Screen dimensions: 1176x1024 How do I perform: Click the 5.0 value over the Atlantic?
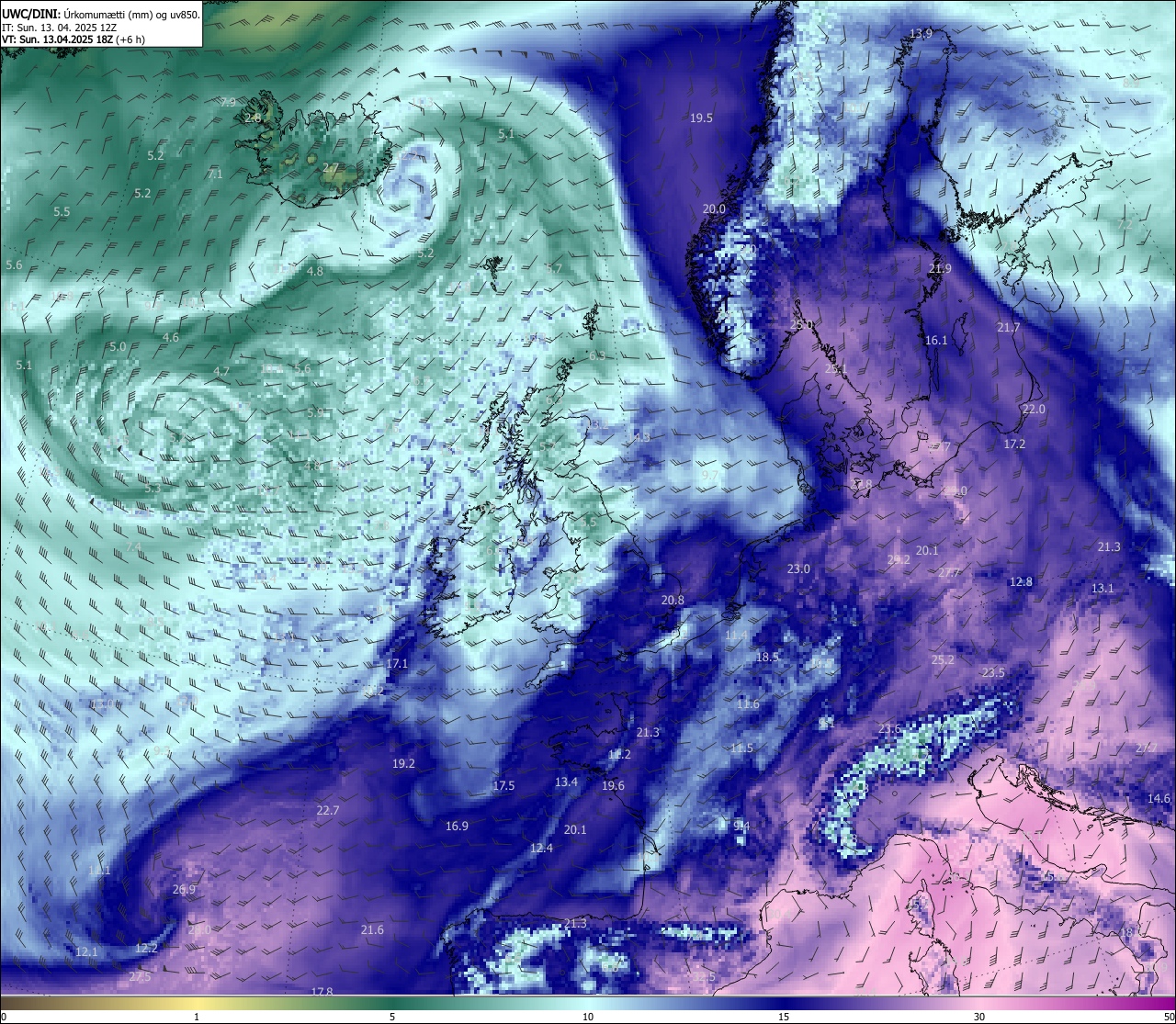(x=118, y=346)
